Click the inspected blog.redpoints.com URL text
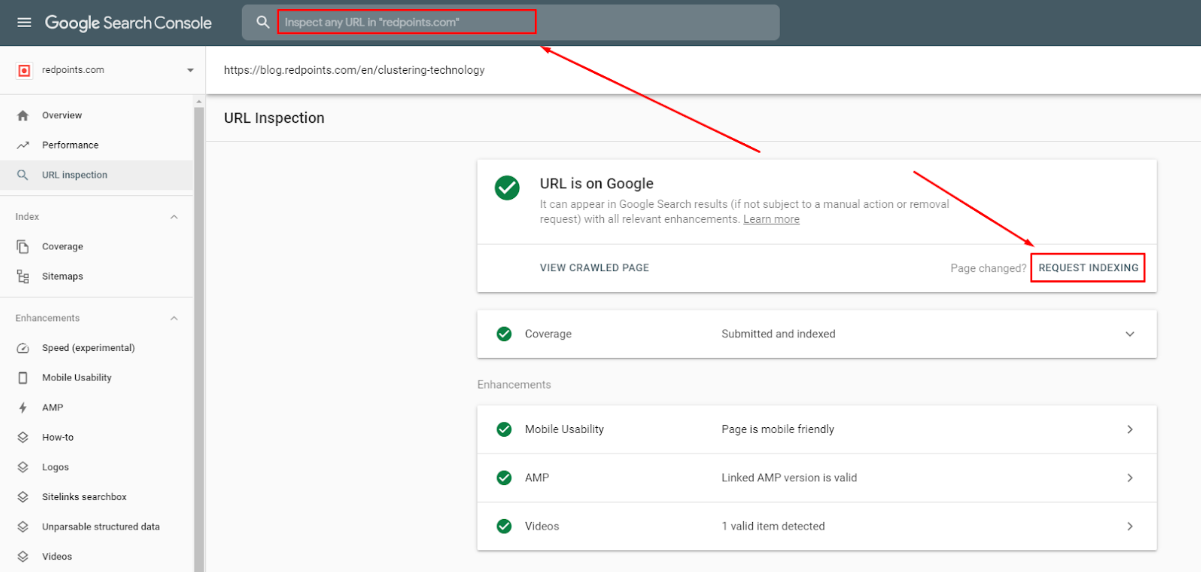Image resolution: width=1201 pixels, height=572 pixels. coord(354,70)
